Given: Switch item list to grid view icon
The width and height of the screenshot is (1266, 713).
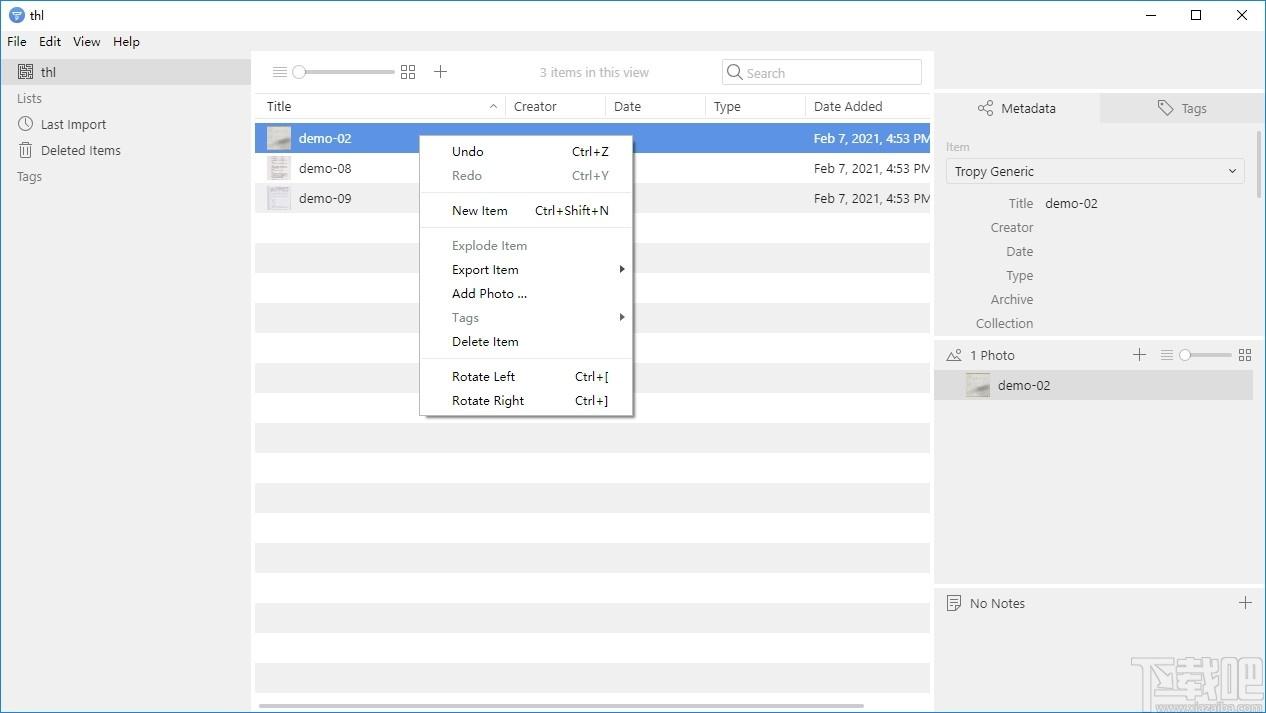Looking at the screenshot, I should tap(408, 72).
